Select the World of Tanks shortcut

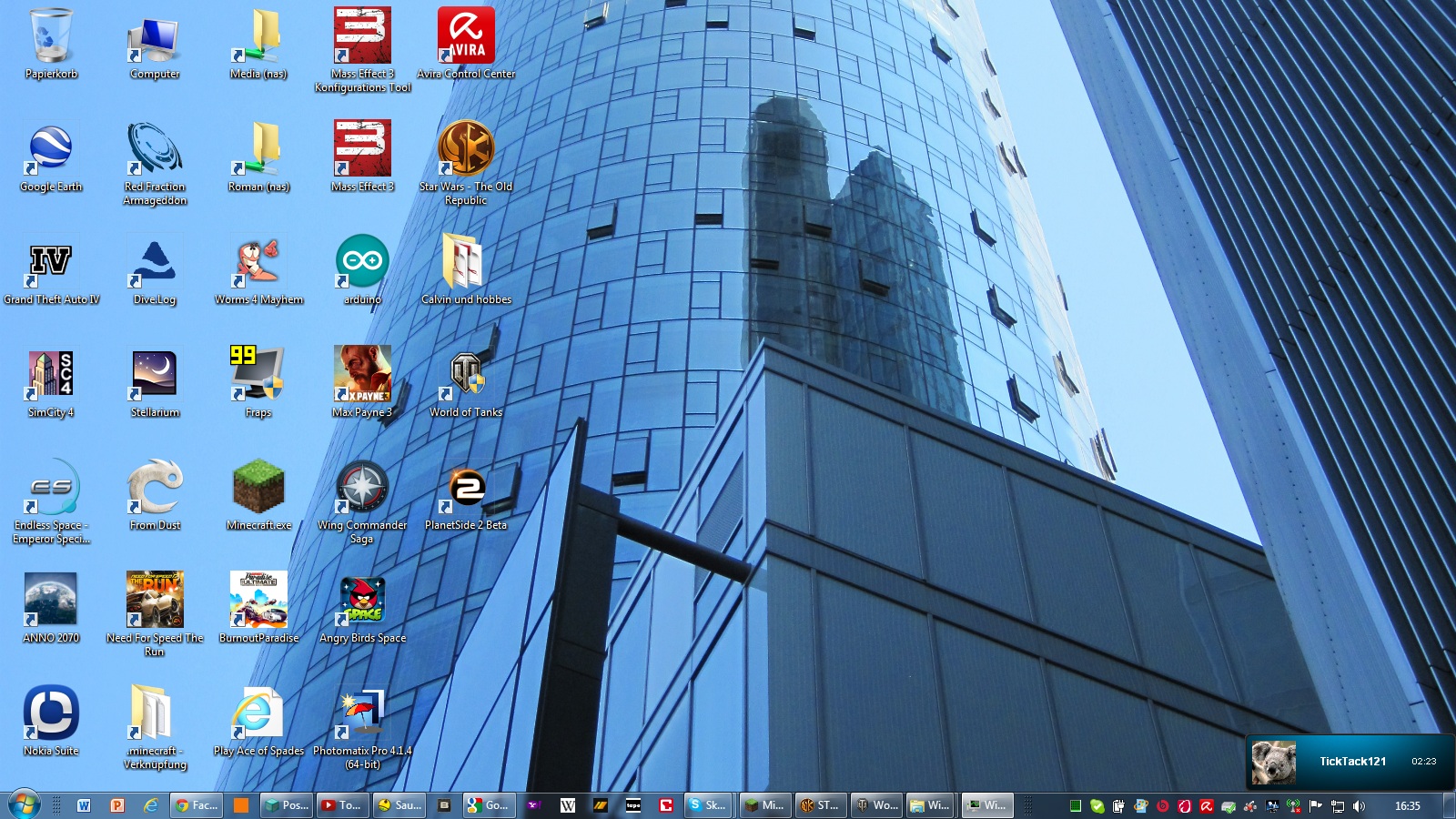pyautogui.click(x=466, y=376)
